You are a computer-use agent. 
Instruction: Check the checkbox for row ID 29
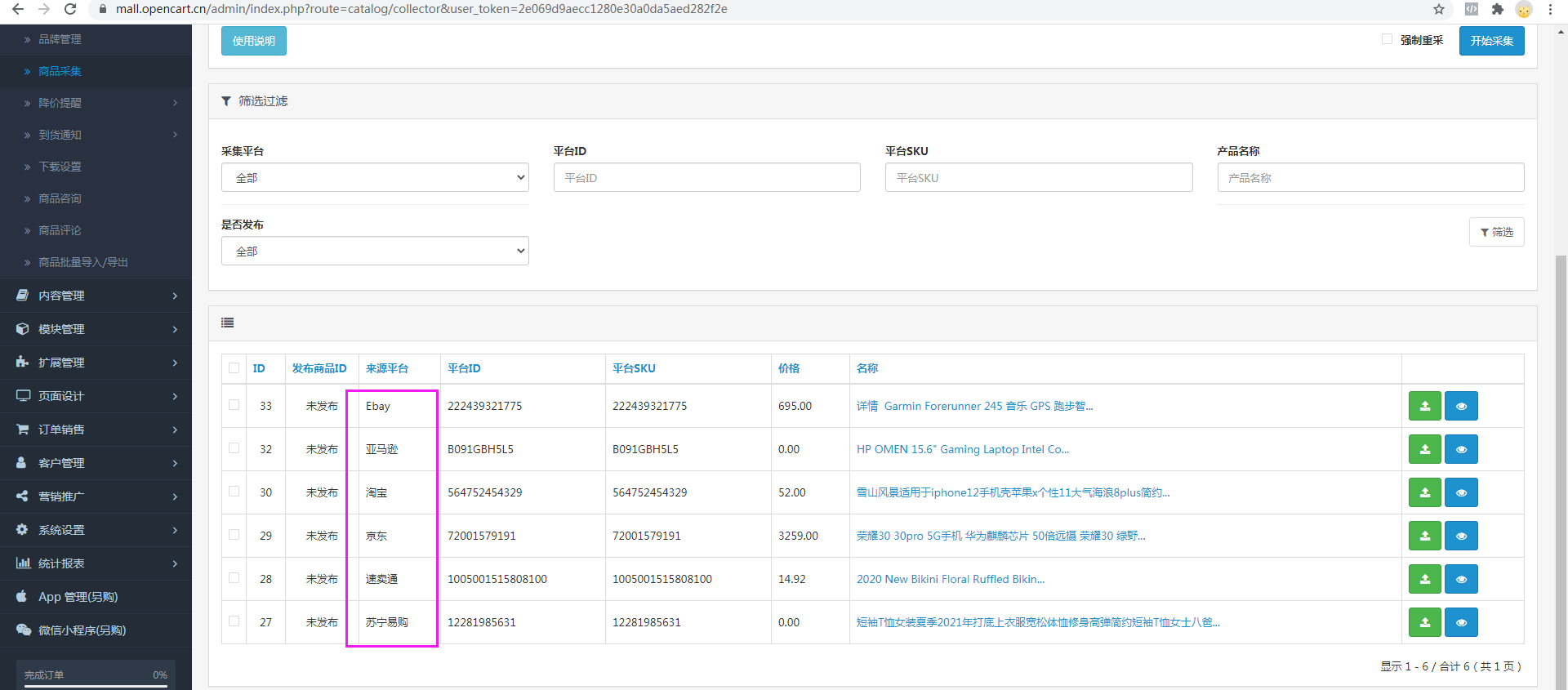pos(234,535)
